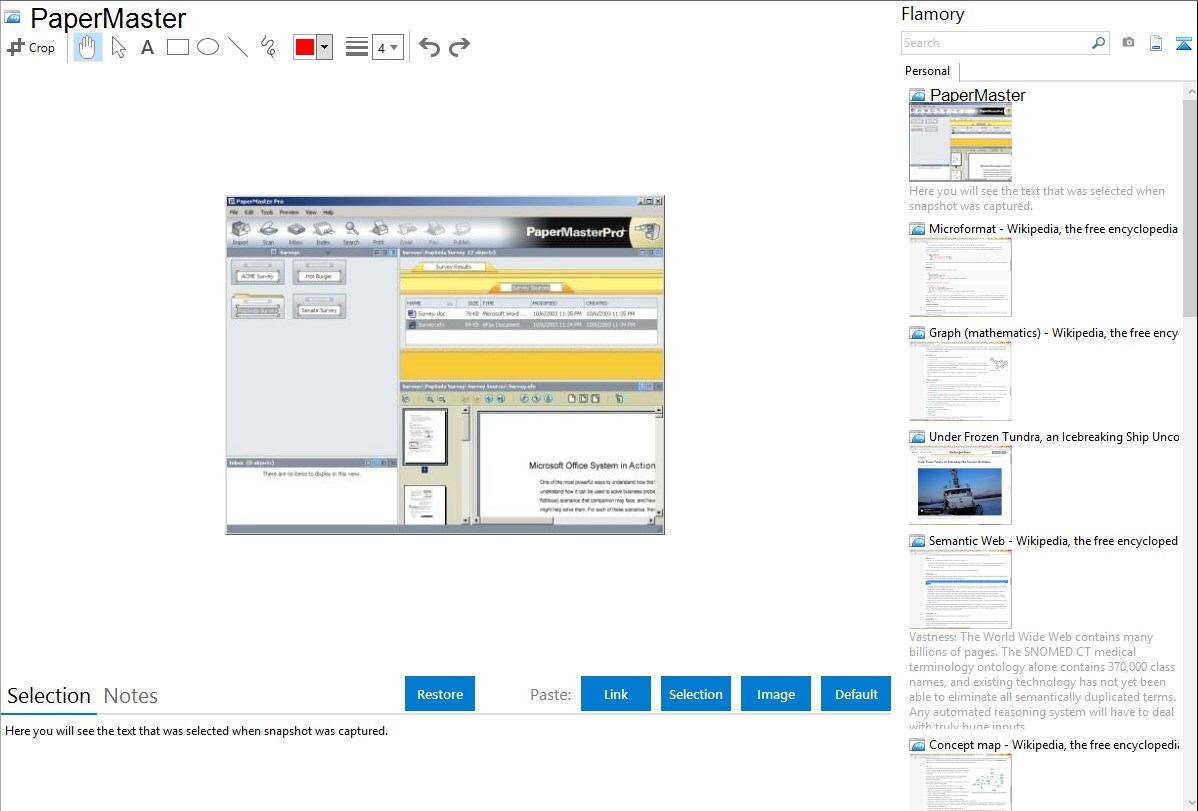Choose the arrow pointer selection tool
The width and height of the screenshot is (1198, 811).
point(118,47)
